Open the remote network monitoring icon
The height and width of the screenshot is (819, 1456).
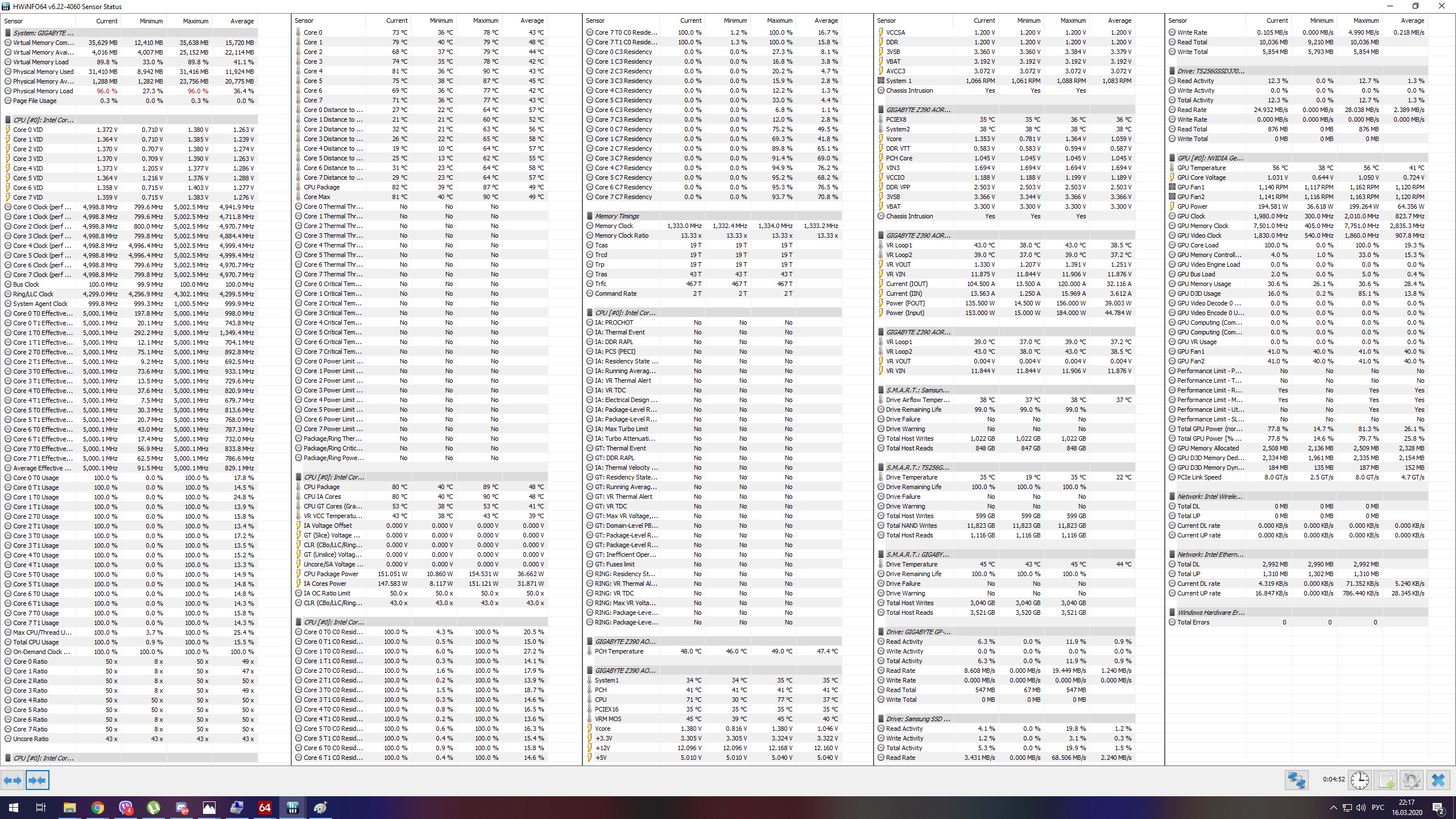click(x=1297, y=780)
